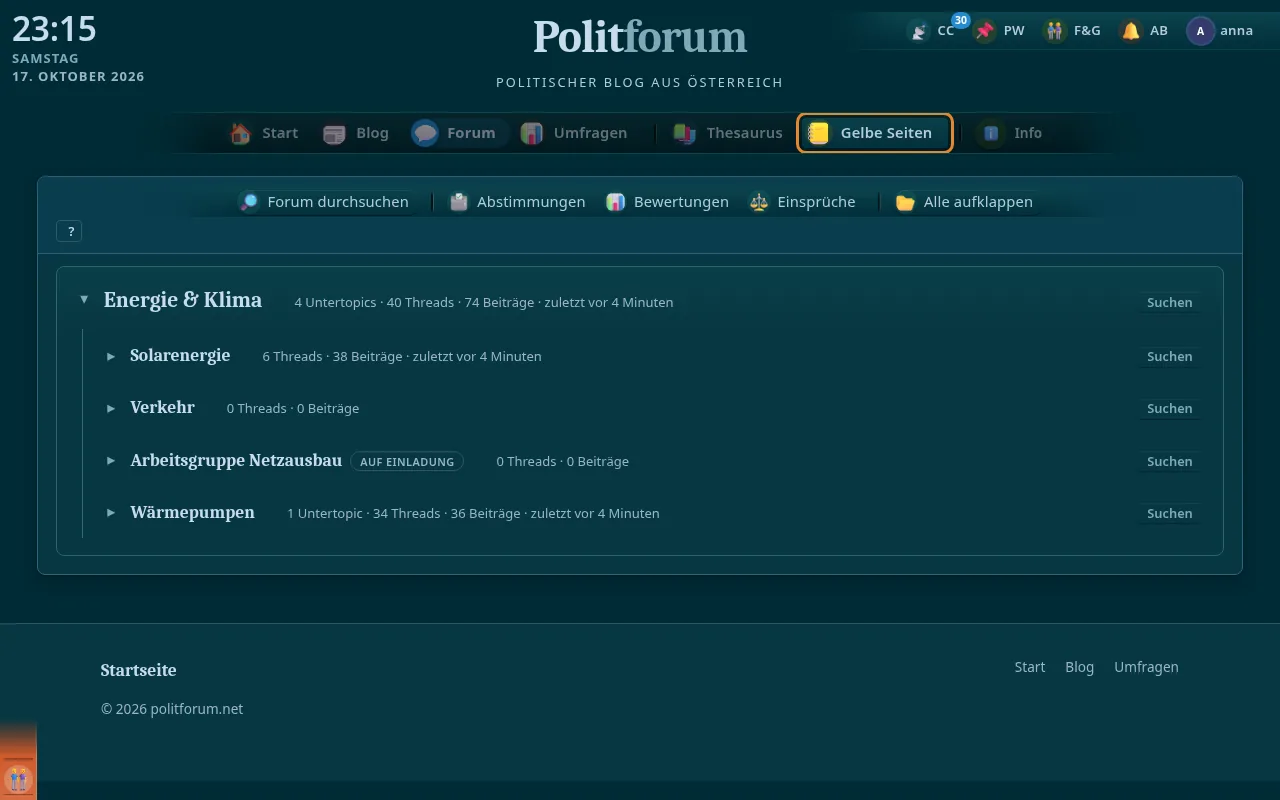Switch to the Forum tab
The image size is (1280, 800).
(x=459, y=133)
